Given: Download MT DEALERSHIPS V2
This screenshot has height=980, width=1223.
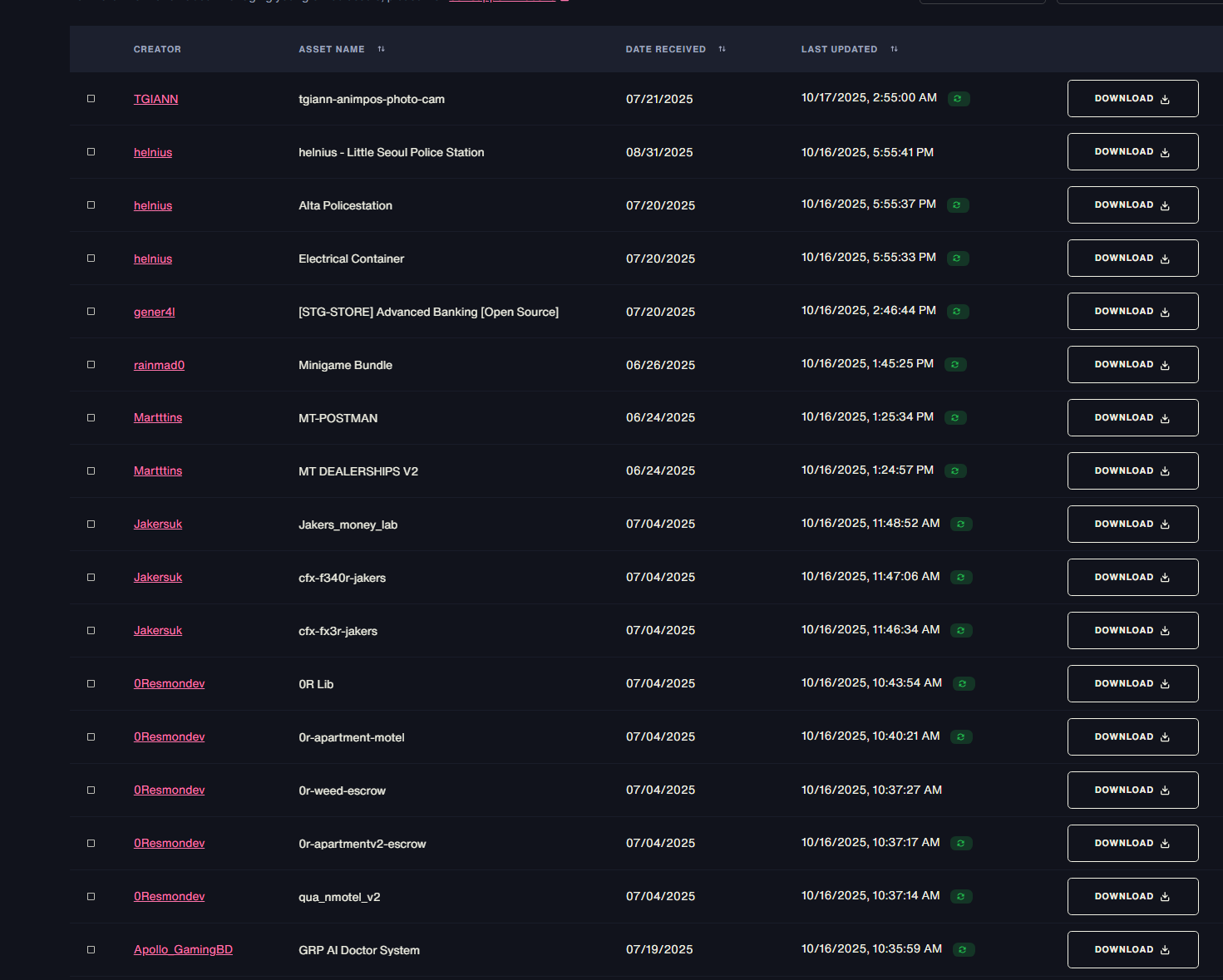Looking at the screenshot, I should click(1132, 471).
